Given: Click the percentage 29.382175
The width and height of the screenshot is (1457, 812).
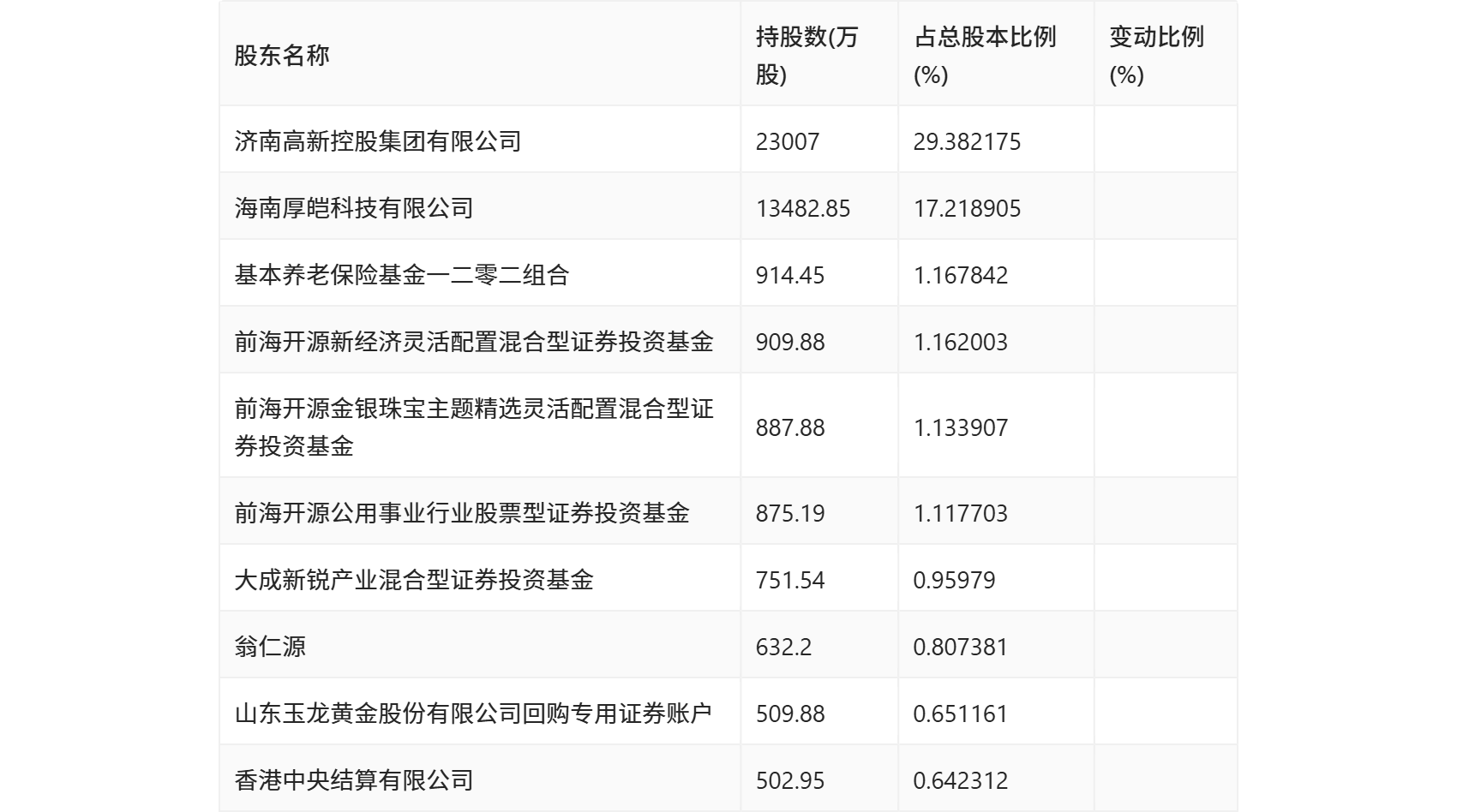Looking at the screenshot, I should pos(967,141).
